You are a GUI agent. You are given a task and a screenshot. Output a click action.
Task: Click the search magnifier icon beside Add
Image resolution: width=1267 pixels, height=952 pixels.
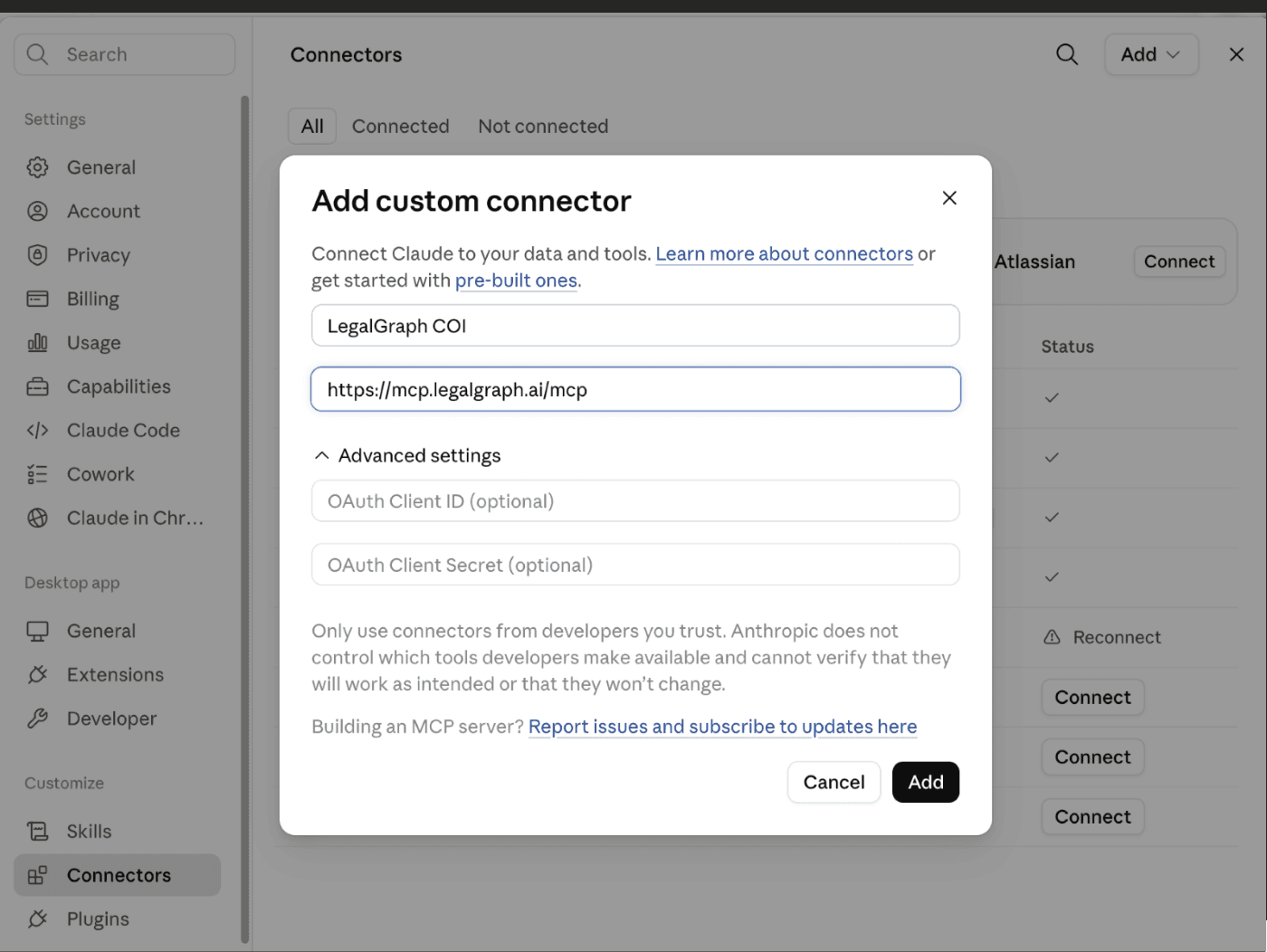point(1067,54)
